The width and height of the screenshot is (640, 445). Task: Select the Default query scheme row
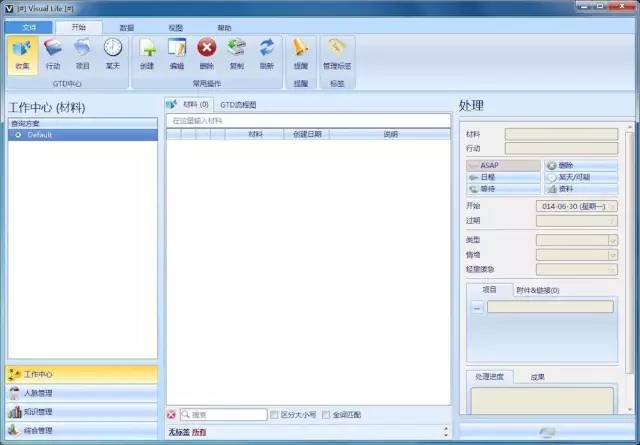click(83, 135)
